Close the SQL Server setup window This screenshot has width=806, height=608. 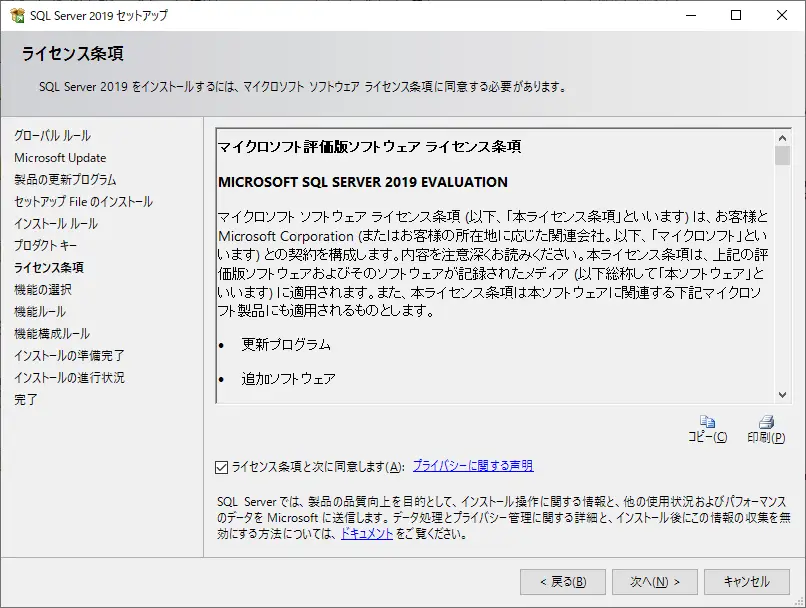point(782,15)
